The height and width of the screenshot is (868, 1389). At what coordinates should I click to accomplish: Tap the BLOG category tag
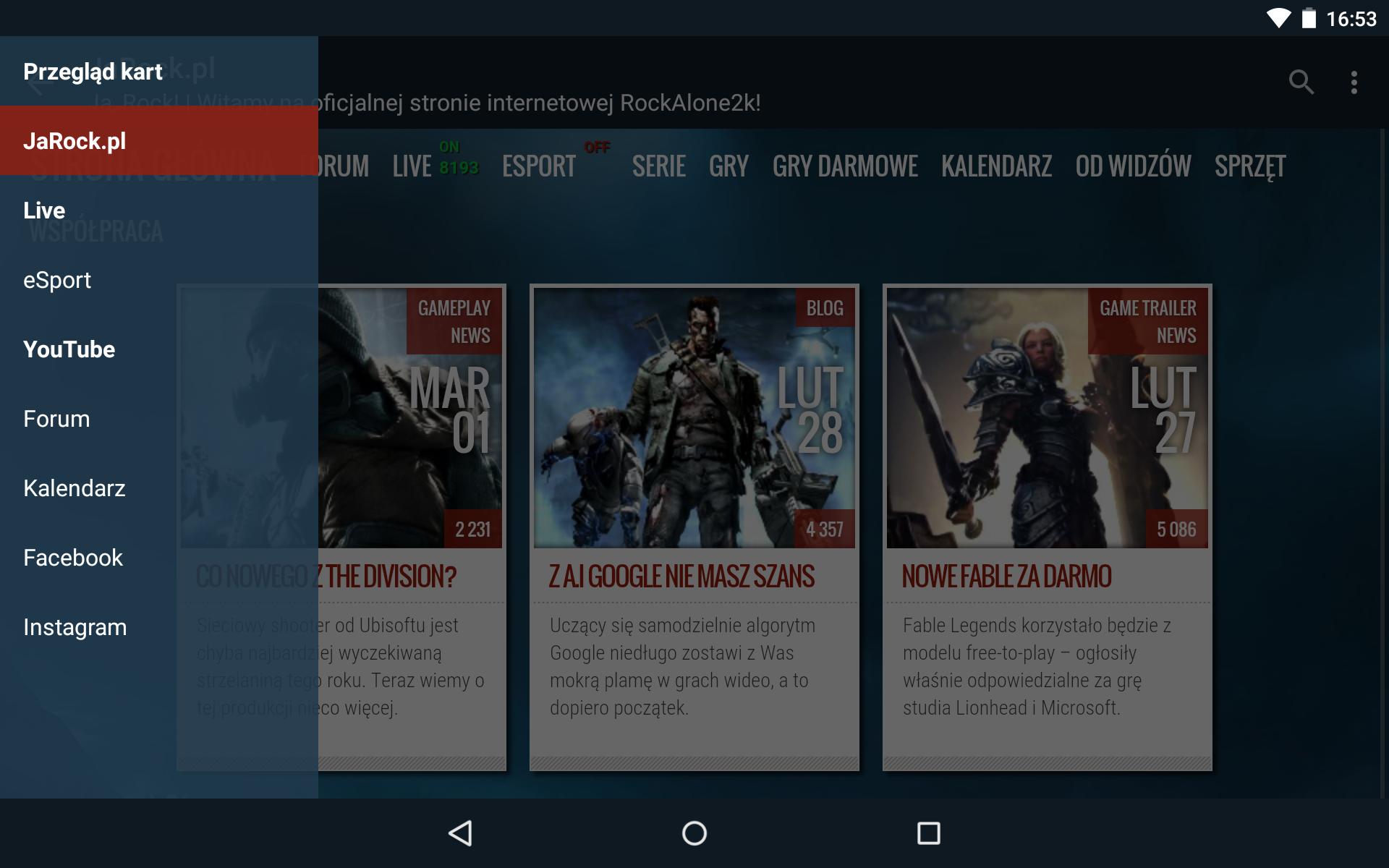[825, 308]
